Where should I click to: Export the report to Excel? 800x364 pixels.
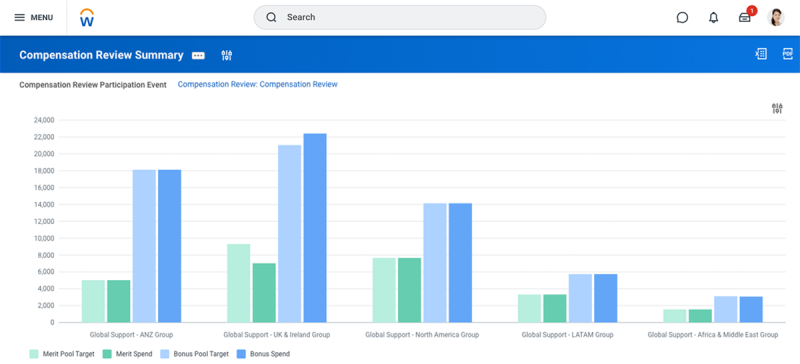click(761, 54)
